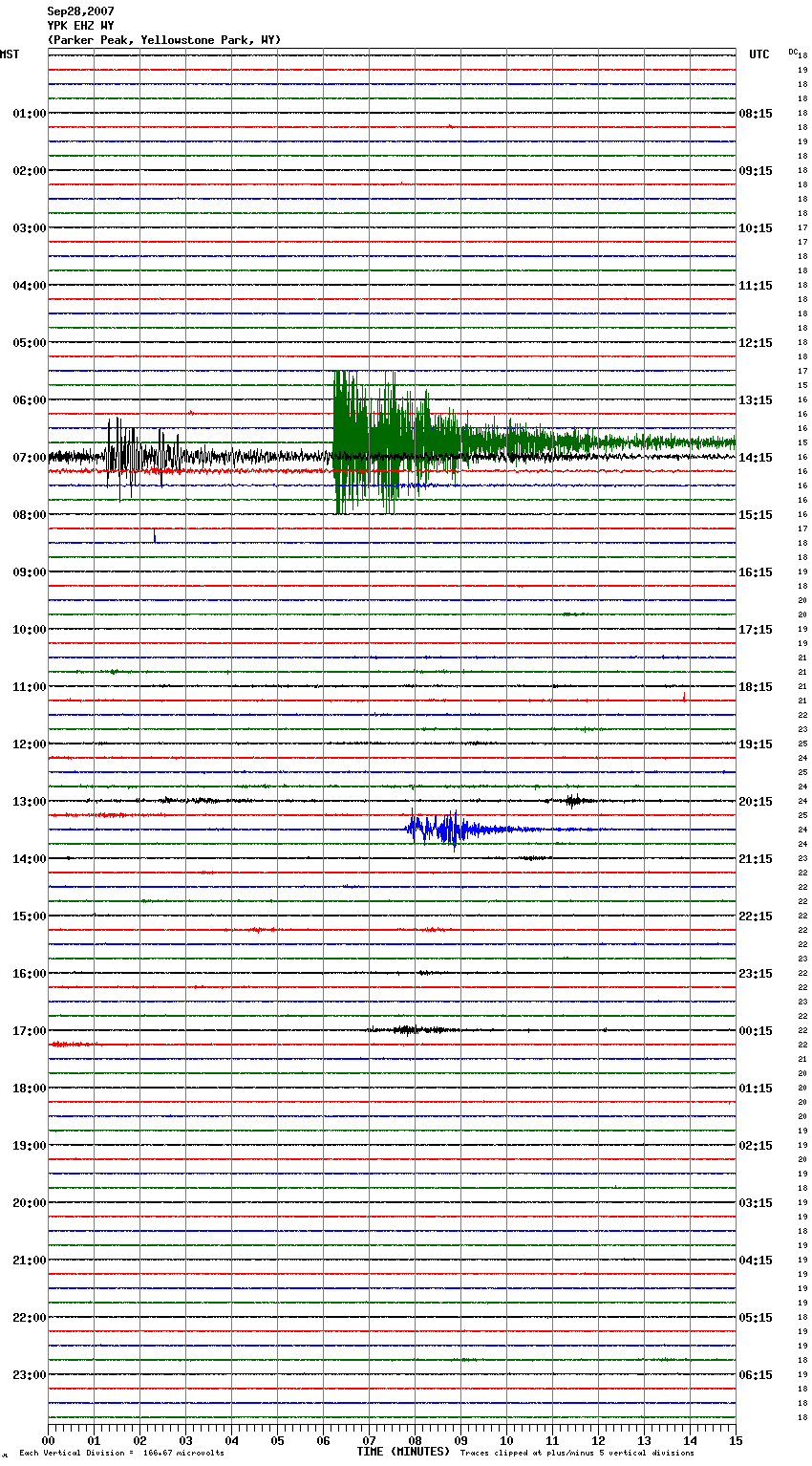Click the 10 minute tick label
Viewport: 812px width, 1466px height.
[x=506, y=1440]
